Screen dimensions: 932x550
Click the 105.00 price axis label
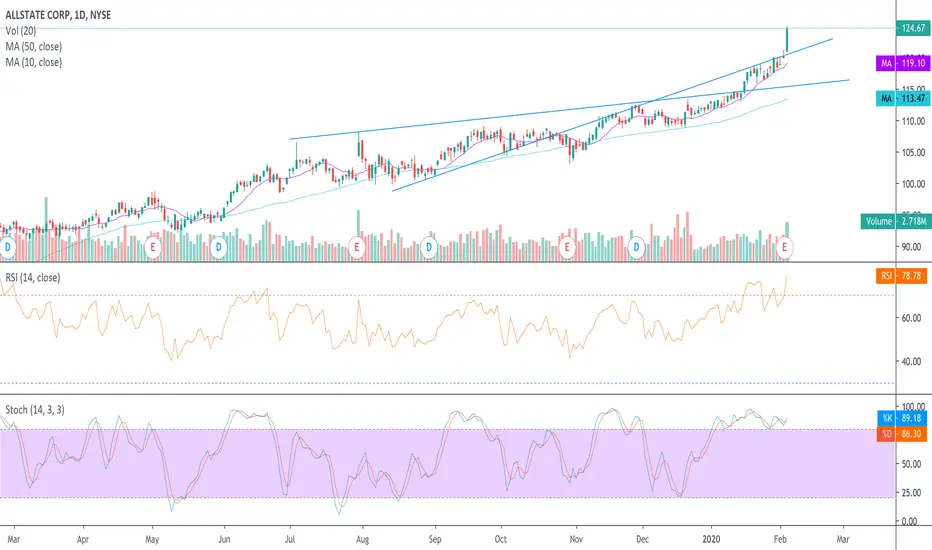pos(914,153)
